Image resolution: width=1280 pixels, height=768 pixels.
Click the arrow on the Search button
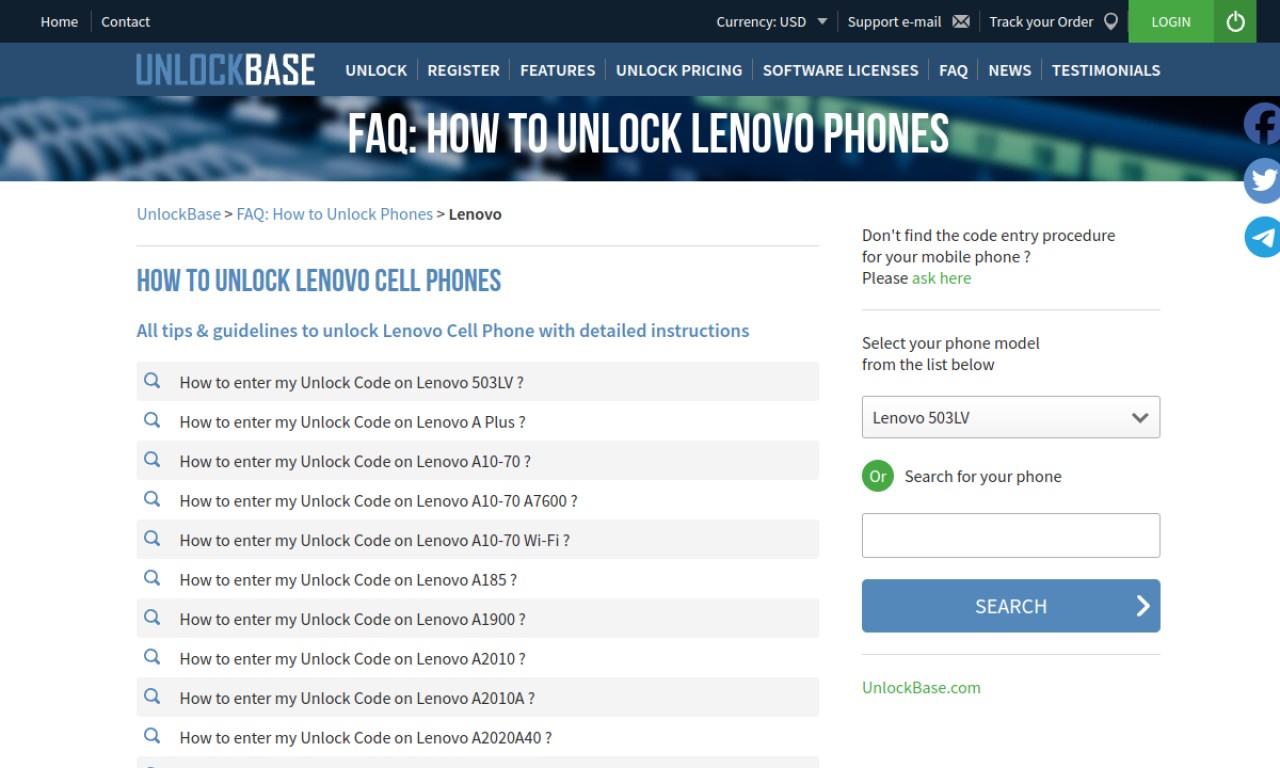(1143, 605)
